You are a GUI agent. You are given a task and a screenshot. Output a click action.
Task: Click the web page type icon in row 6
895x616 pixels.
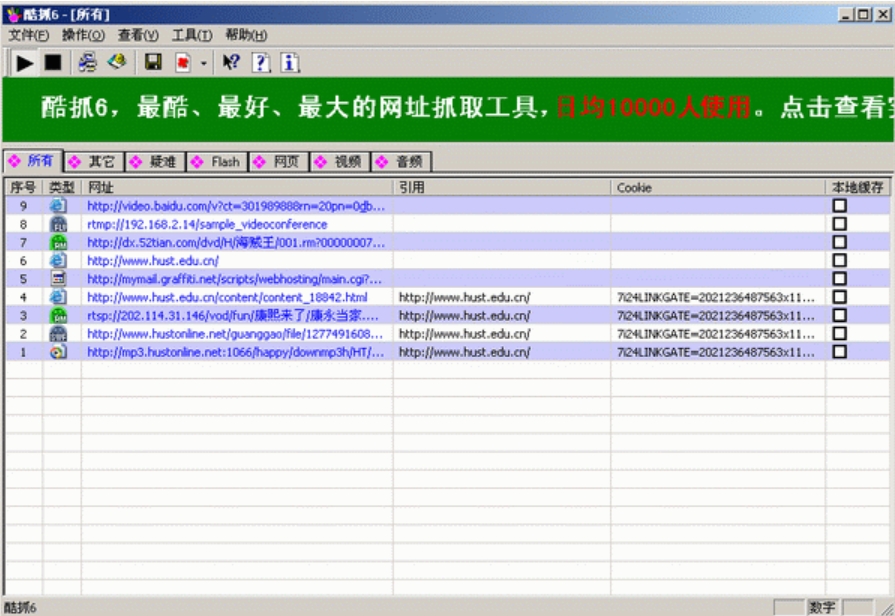[58, 260]
